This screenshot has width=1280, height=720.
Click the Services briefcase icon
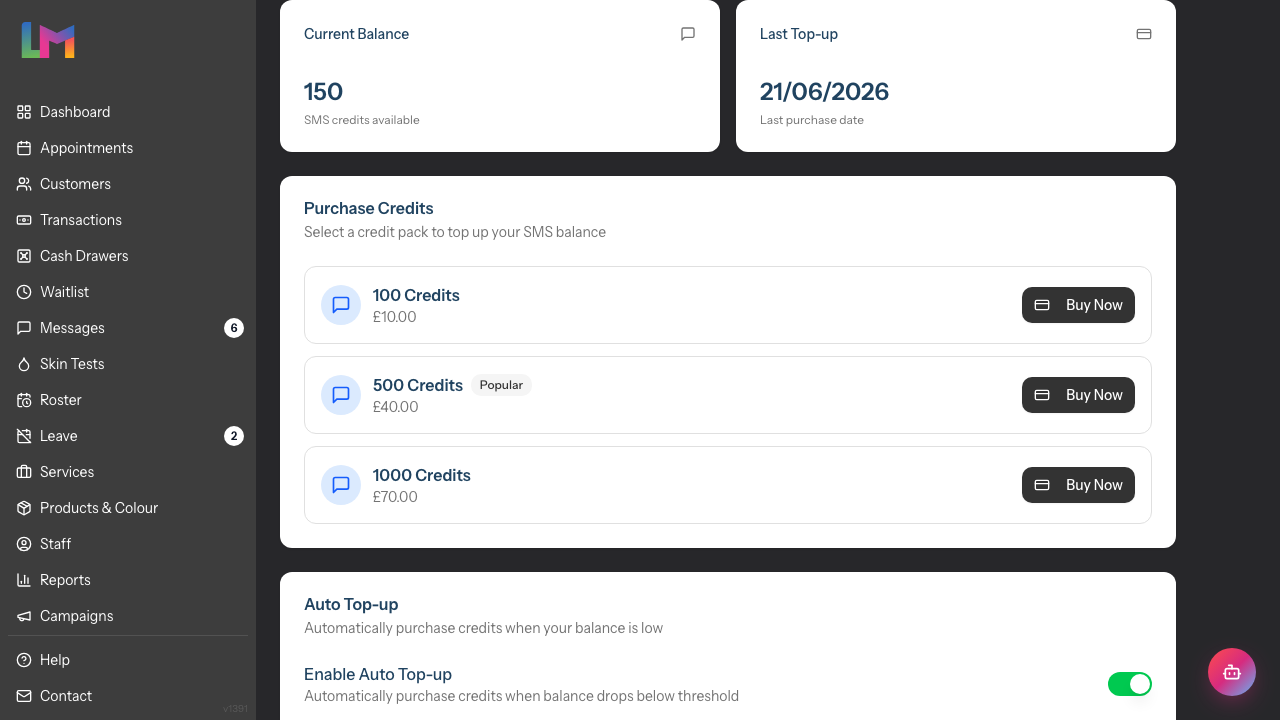coord(24,472)
